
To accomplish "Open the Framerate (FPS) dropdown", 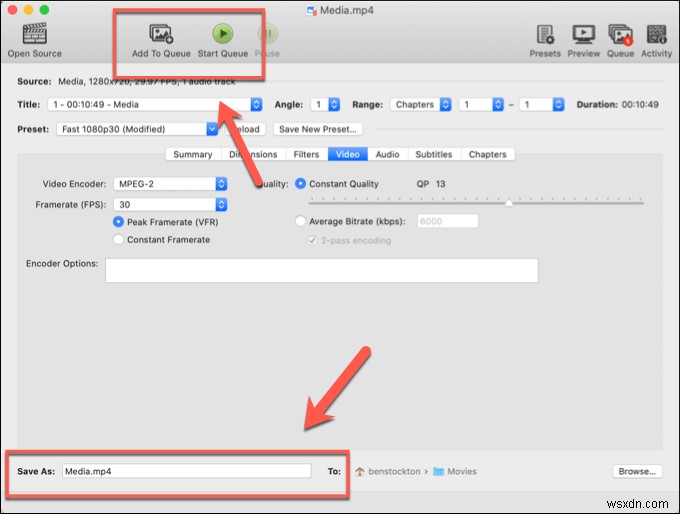I will pyautogui.click(x=170, y=205).
